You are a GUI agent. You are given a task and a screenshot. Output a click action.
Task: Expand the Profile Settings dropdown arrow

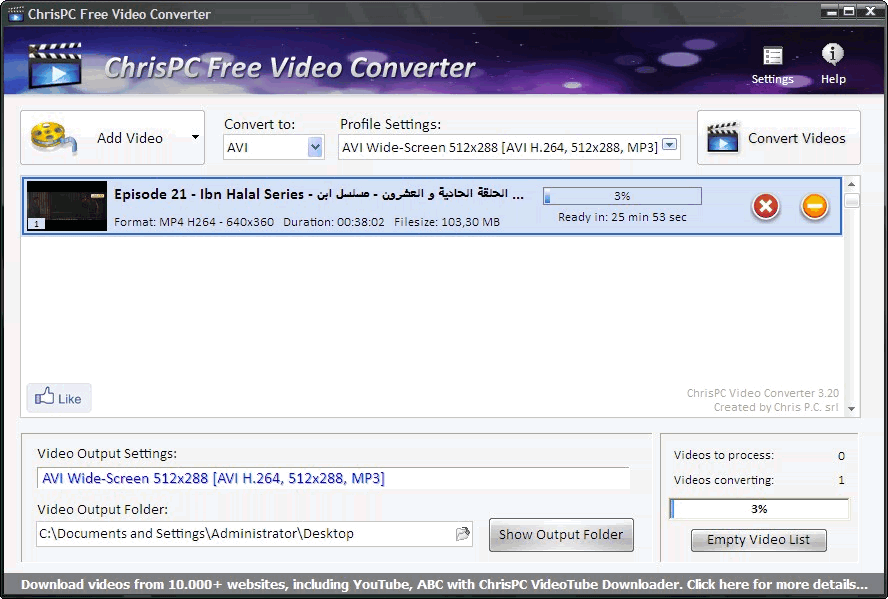[x=669, y=145]
